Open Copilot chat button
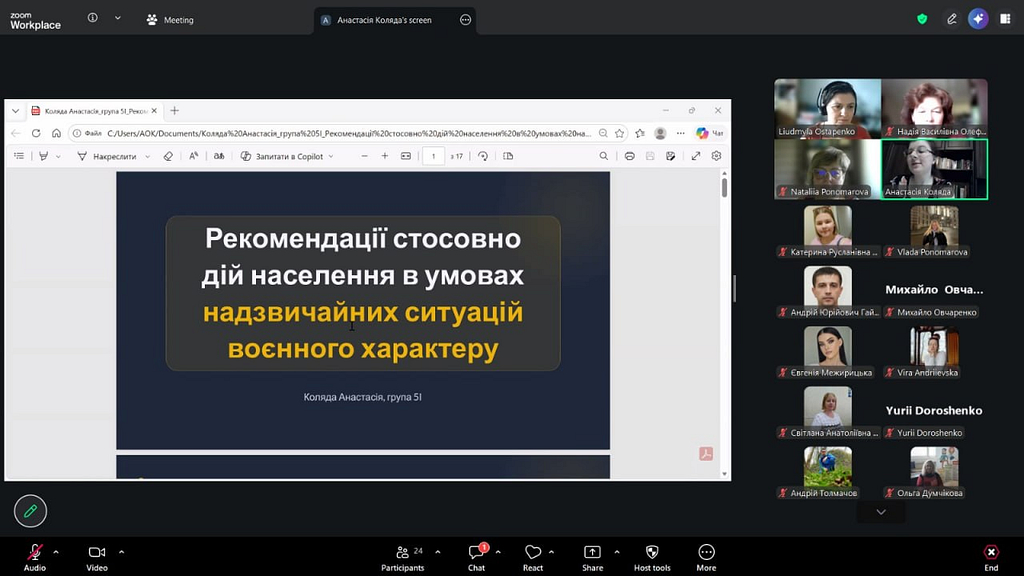 pos(710,133)
